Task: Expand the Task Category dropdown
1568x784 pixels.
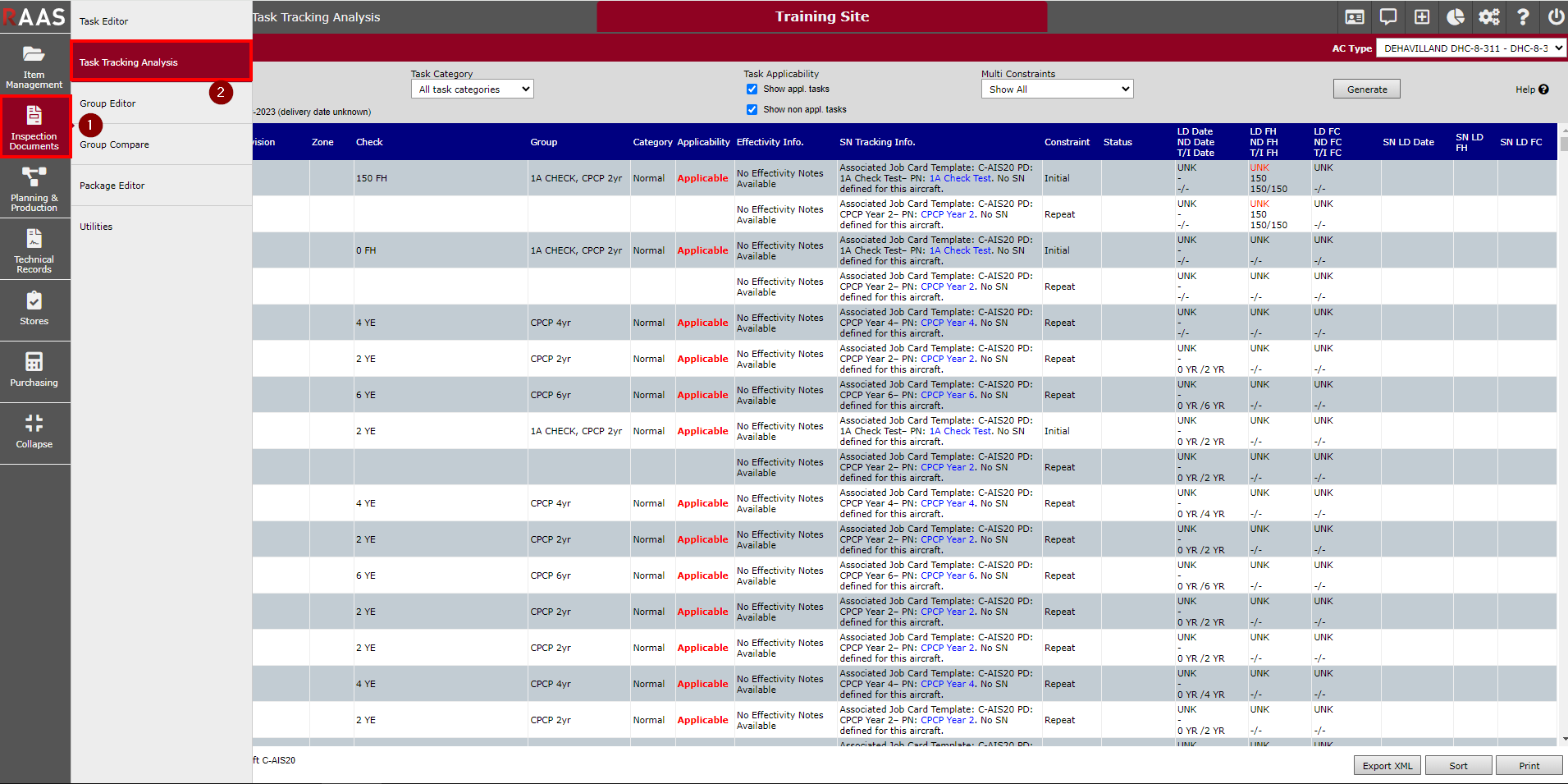Action: (x=472, y=89)
